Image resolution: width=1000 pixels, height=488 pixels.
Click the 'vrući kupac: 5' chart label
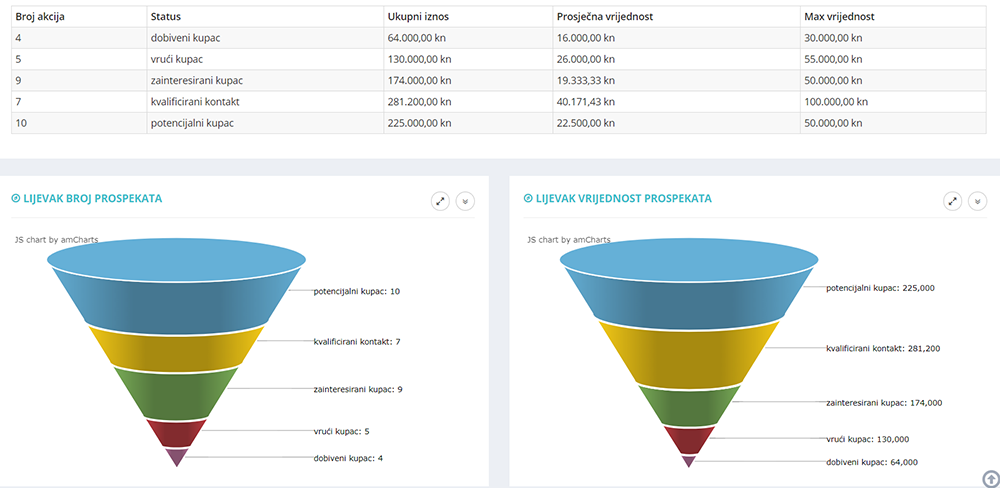[341, 431]
